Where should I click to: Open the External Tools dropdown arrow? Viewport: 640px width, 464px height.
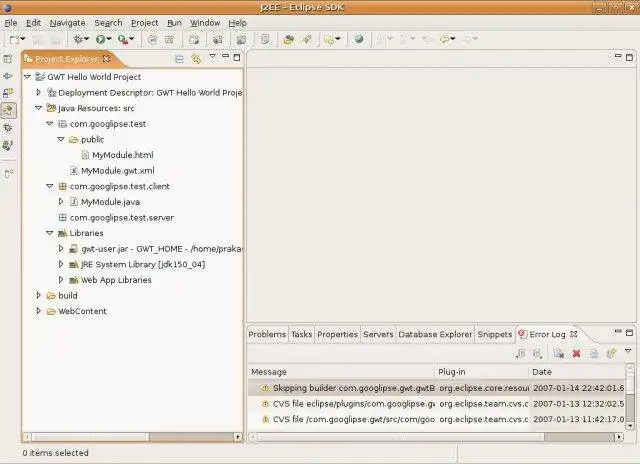click(x=131, y=39)
